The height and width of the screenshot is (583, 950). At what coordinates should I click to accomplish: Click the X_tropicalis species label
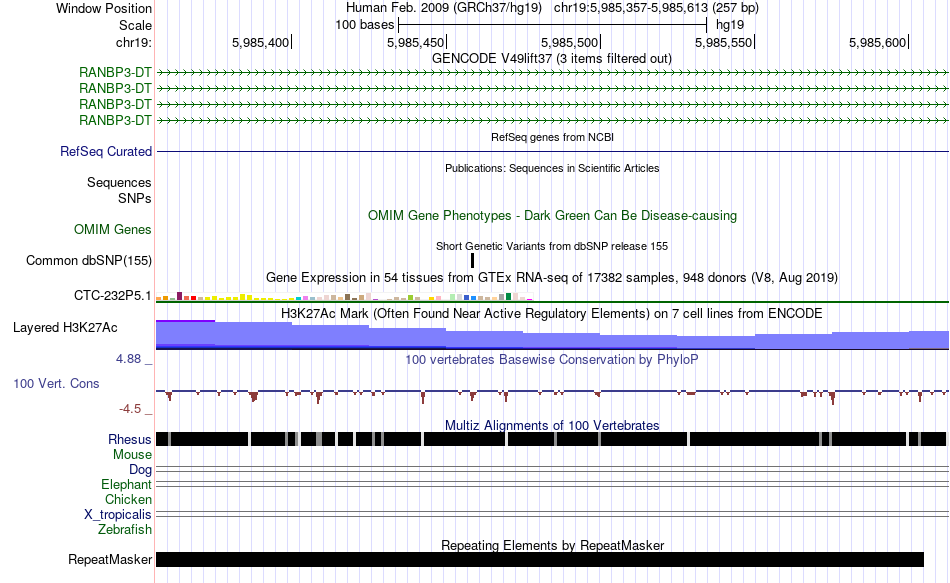118,515
